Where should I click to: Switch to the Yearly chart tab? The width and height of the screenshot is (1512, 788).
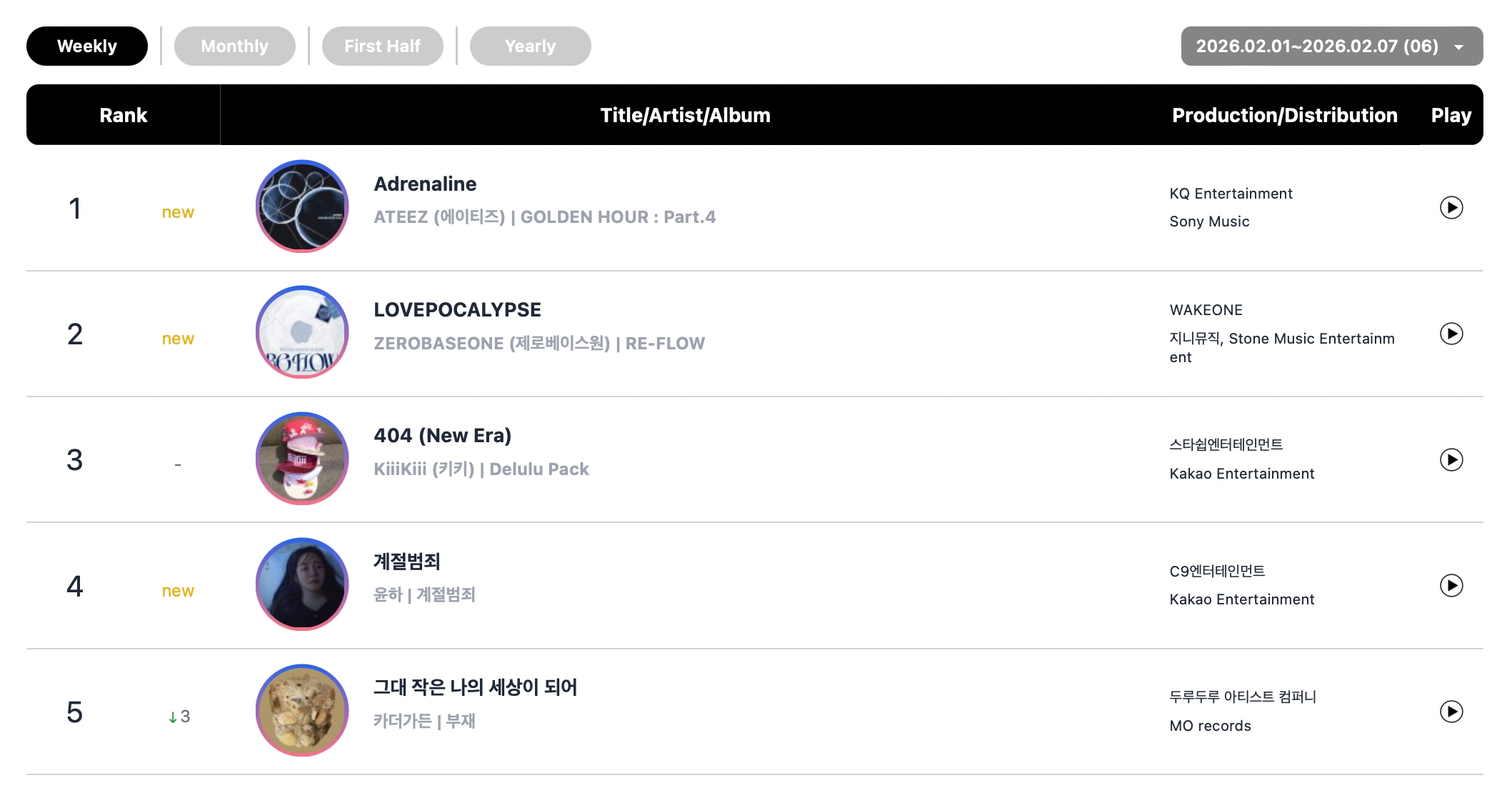coord(530,46)
